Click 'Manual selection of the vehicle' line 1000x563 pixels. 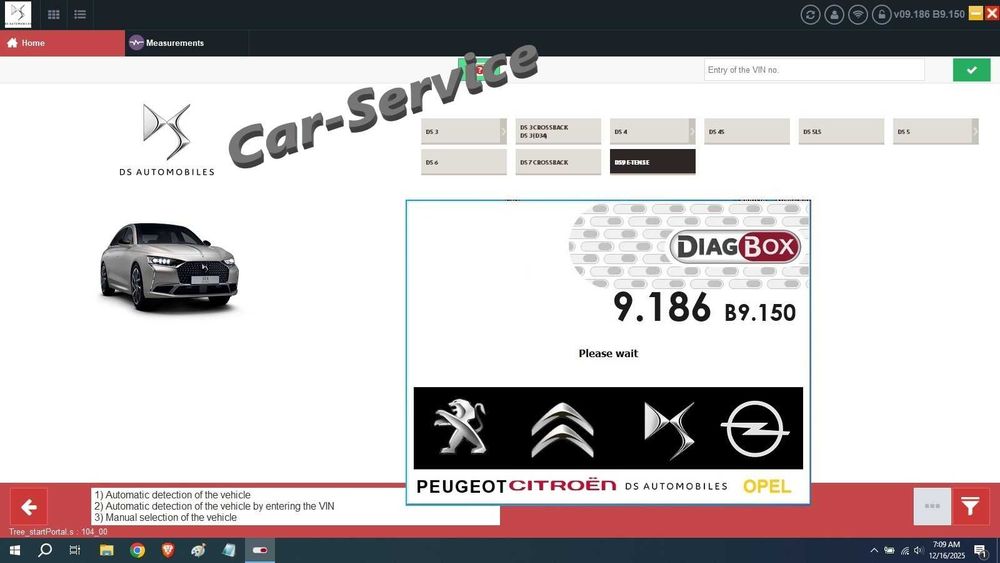[x=165, y=518]
